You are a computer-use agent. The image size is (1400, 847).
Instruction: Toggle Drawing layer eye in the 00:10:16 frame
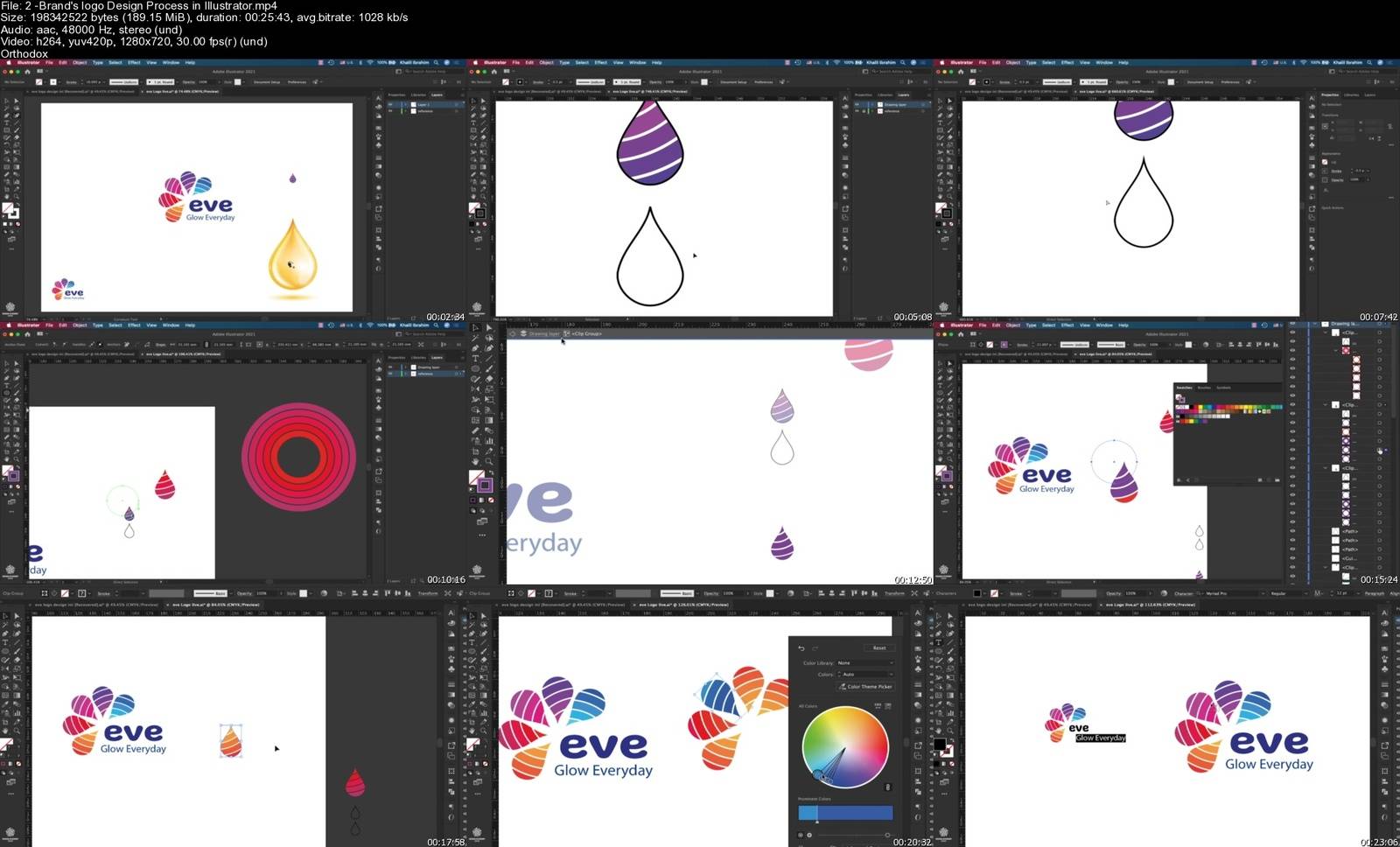pos(390,367)
